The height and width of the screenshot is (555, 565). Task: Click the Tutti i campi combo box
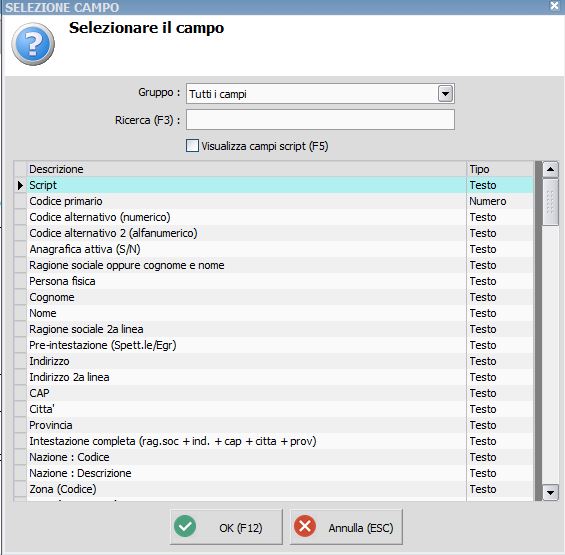(320, 94)
